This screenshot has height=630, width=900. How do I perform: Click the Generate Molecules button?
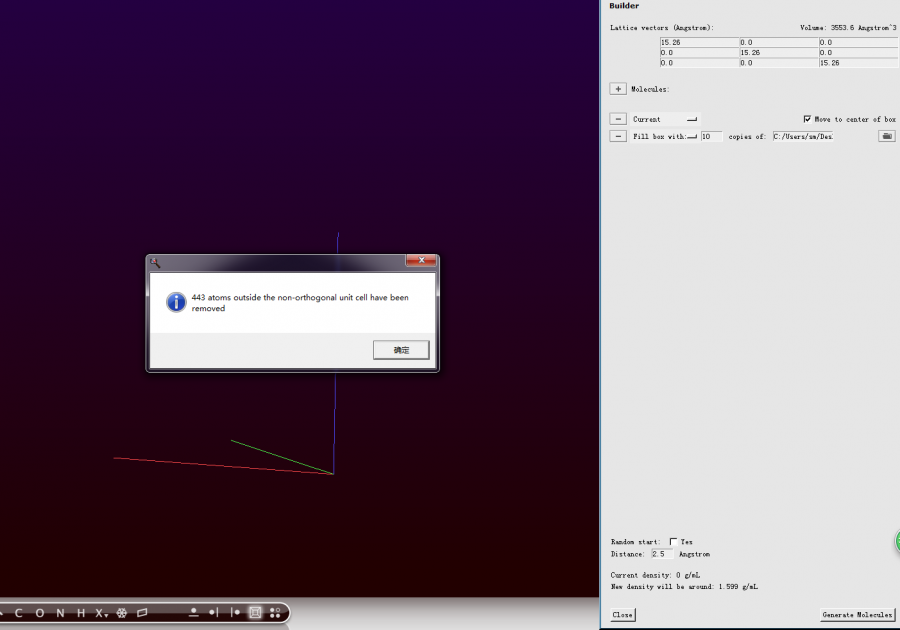click(858, 615)
